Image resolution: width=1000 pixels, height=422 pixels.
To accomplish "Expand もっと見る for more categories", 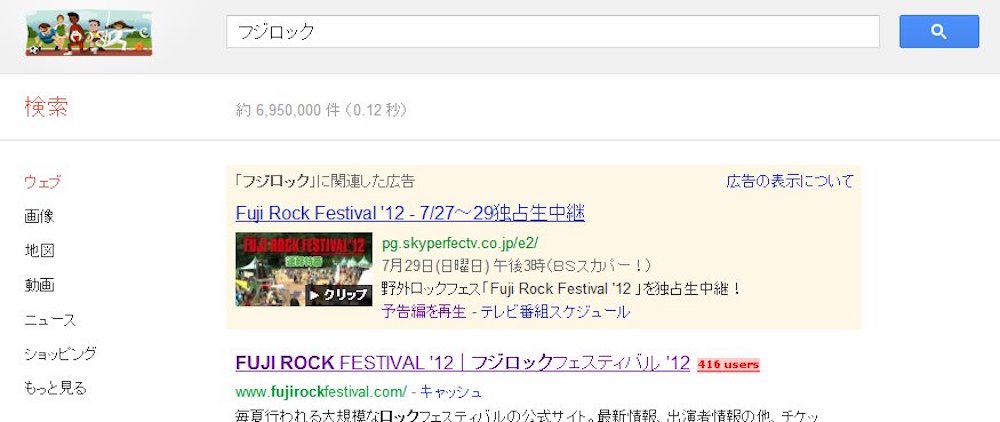I will 55,388.
